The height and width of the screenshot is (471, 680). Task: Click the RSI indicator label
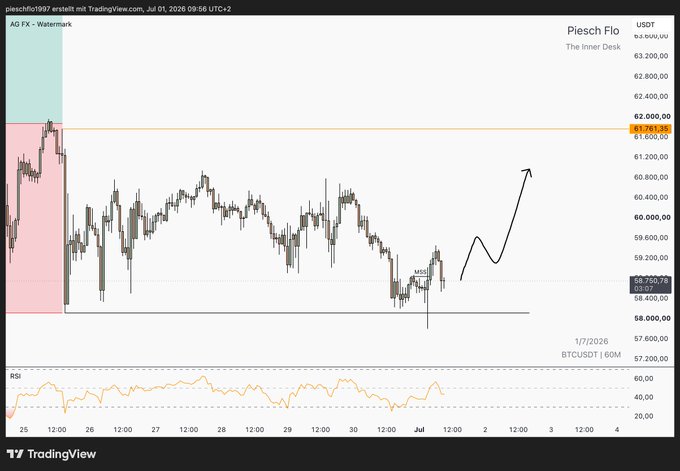15,376
